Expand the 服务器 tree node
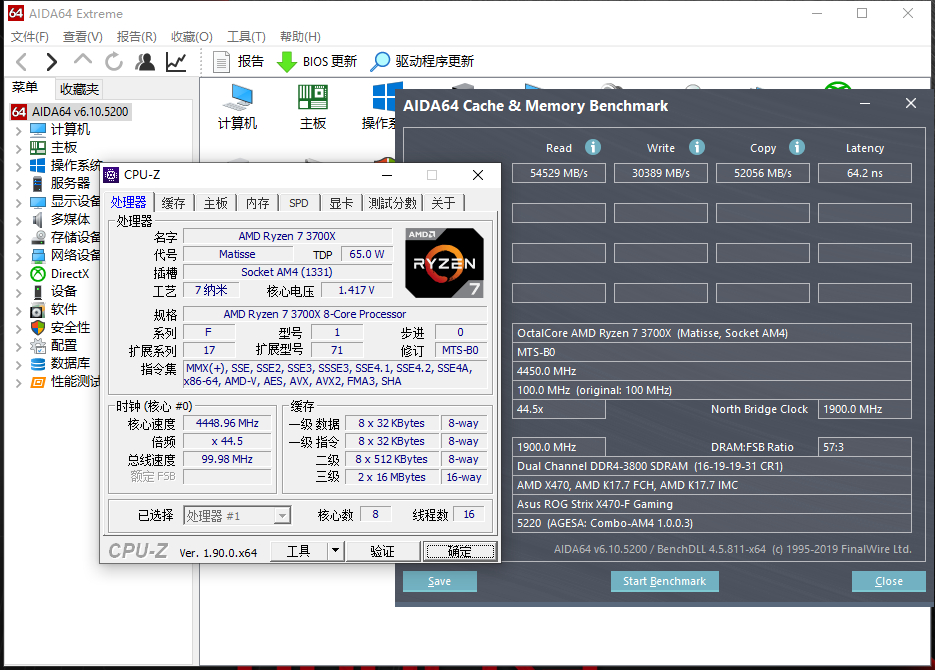Viewport: 935px width, 670px height. (x=18, y=184)
